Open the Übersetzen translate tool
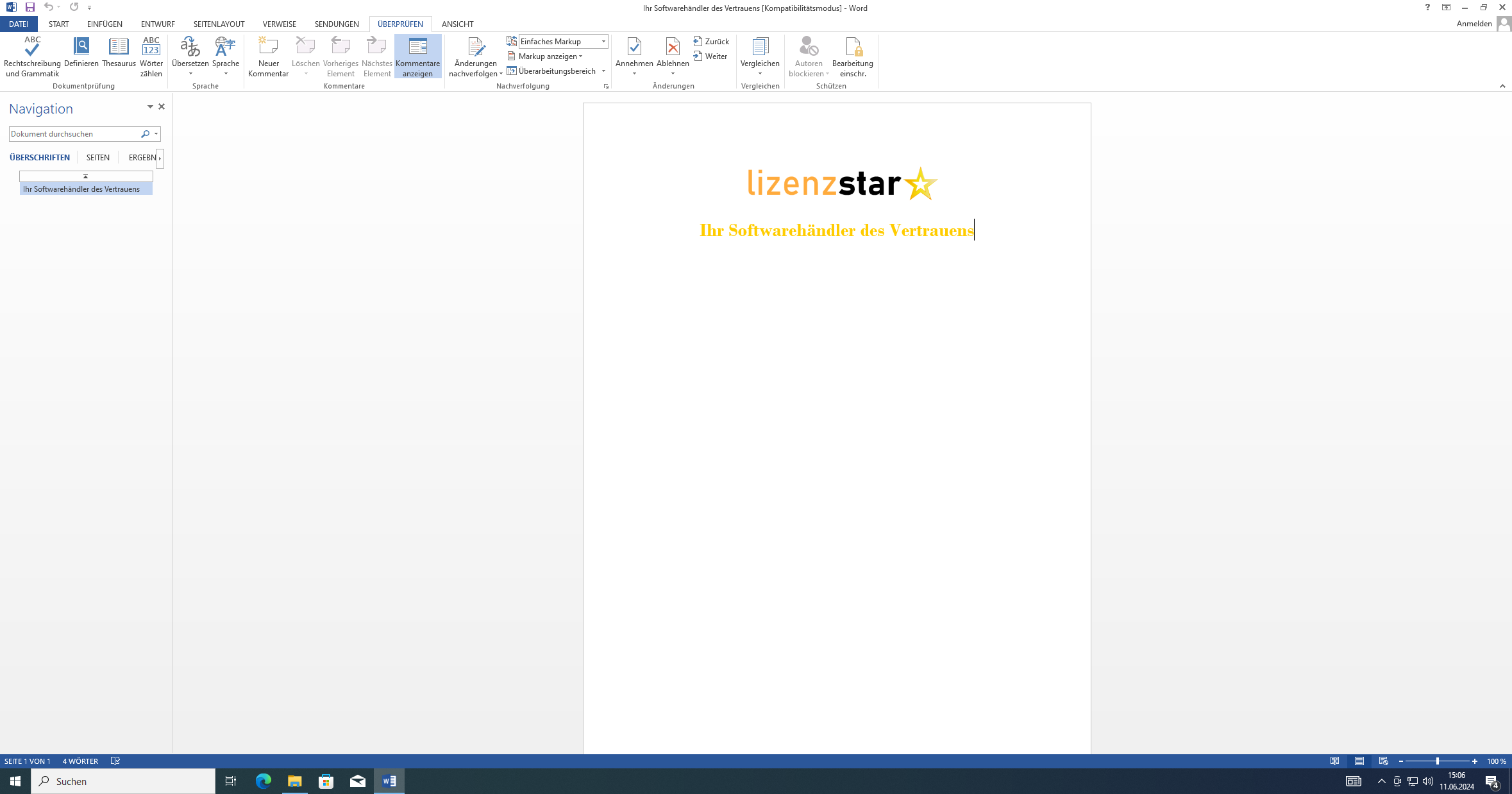The height and width of the screenshot is (794, 1512). [x=190, y=56]
